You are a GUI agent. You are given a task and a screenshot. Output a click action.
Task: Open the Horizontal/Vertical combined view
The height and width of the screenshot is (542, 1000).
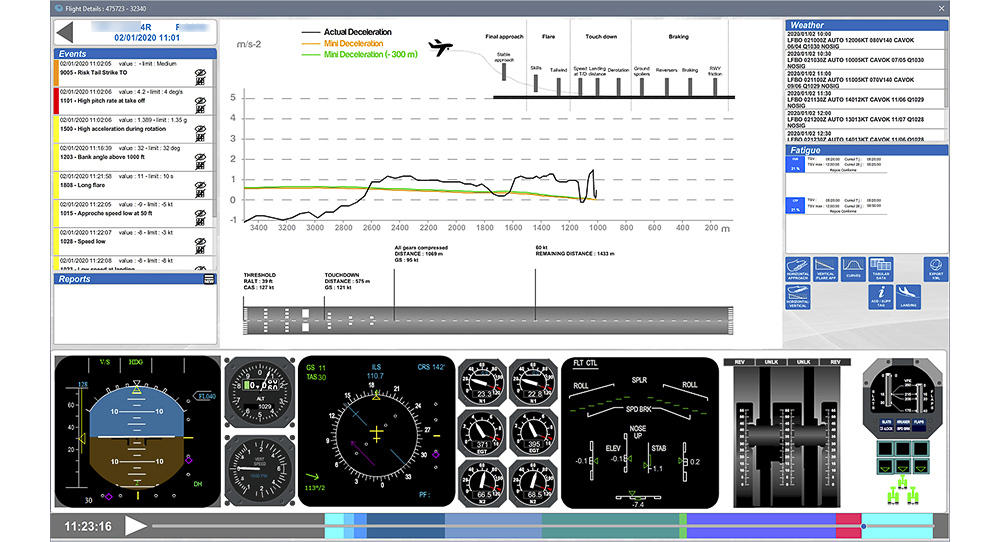tap(804, 297)
